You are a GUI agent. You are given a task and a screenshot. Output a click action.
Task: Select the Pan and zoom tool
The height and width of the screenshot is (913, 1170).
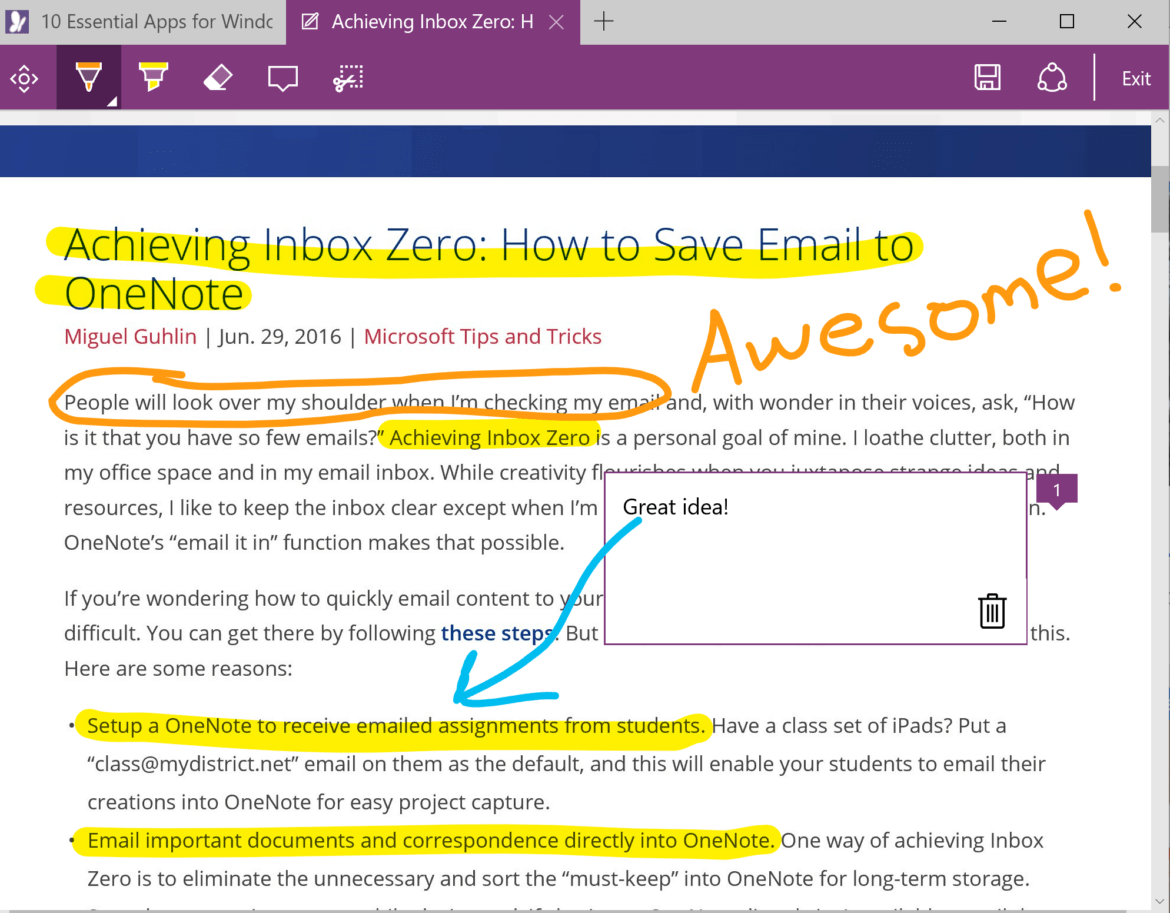pyautogui.click(x=24, y=78)
